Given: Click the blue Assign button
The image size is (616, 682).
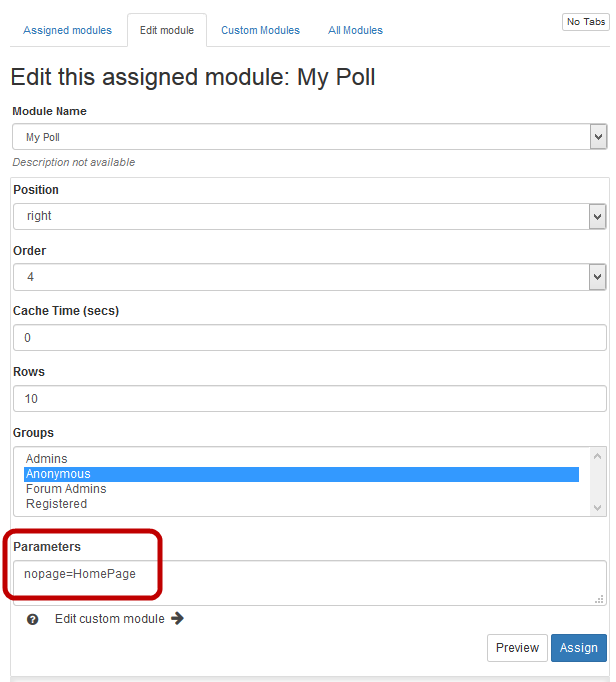Looking at the screenshot, I should [578, 648].
